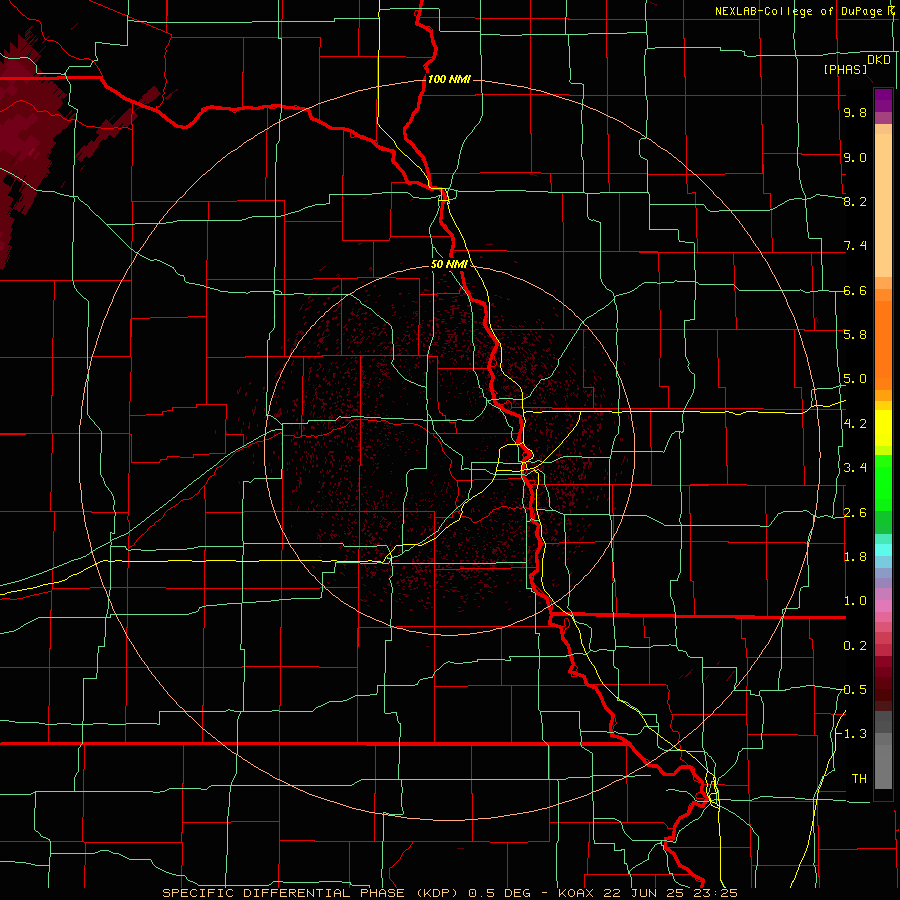Image resolution: width=900 pixels, height=900 pixels.
Task: Pick the pink segment of the color bar
Action: (883, 606)
